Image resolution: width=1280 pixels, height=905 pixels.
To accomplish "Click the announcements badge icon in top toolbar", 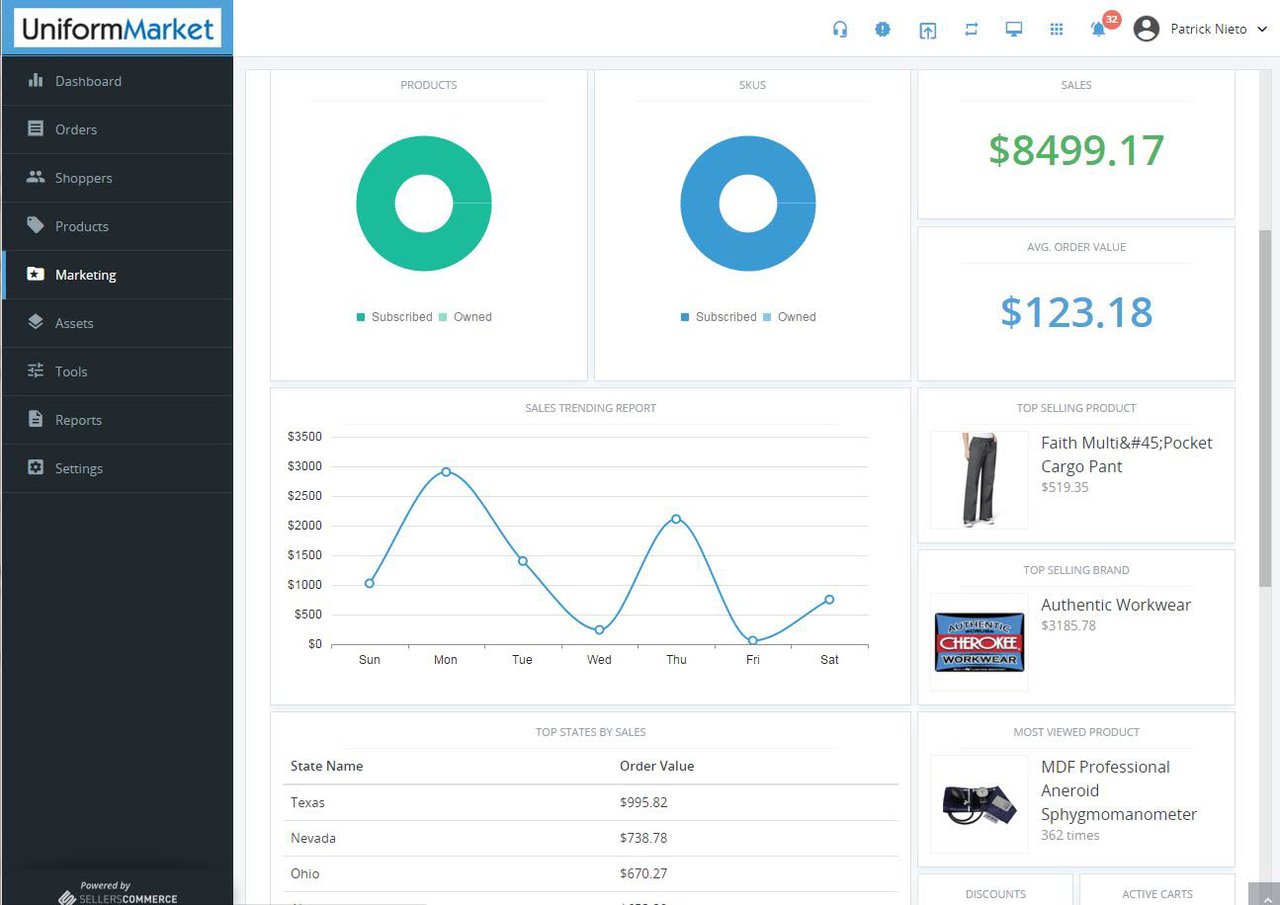I will click(x=883, y=29).
